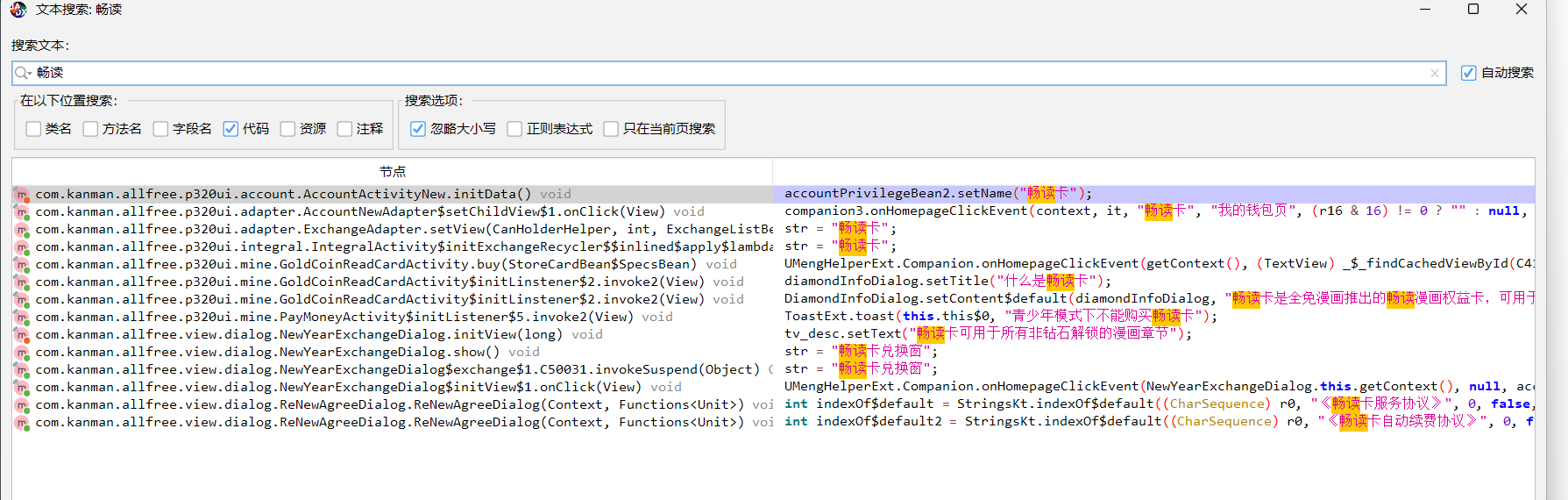Image resolution: width=1568 pixels, height=500 pixels.
Task: Click code str = "畅读卡兑换窗" for show() row
Action: (x=861, y=352)
